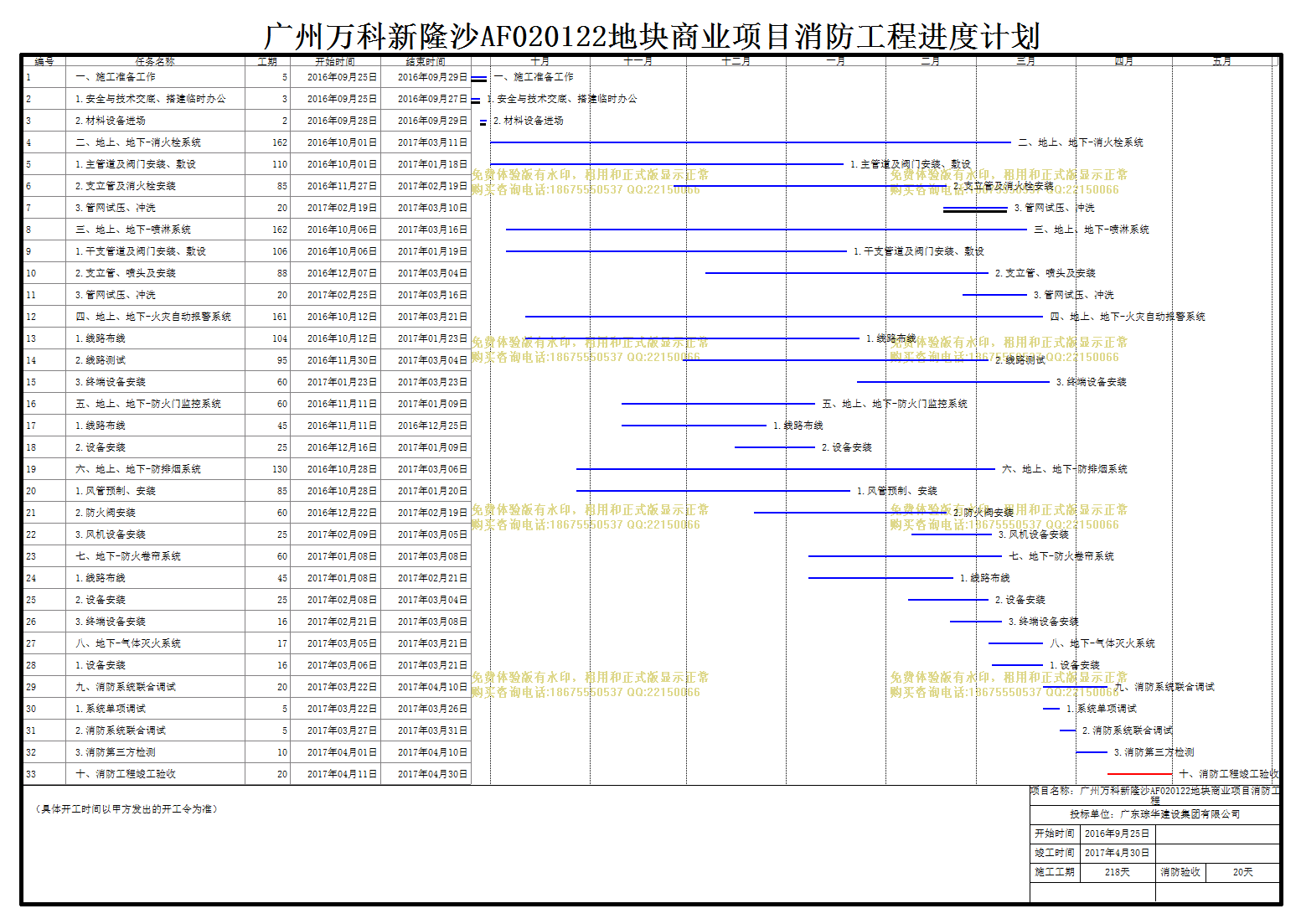Select table row 十、消防工程竣工验收
Image resolution: width=1301 pixels, height=924 pixels.
point(247,774)
